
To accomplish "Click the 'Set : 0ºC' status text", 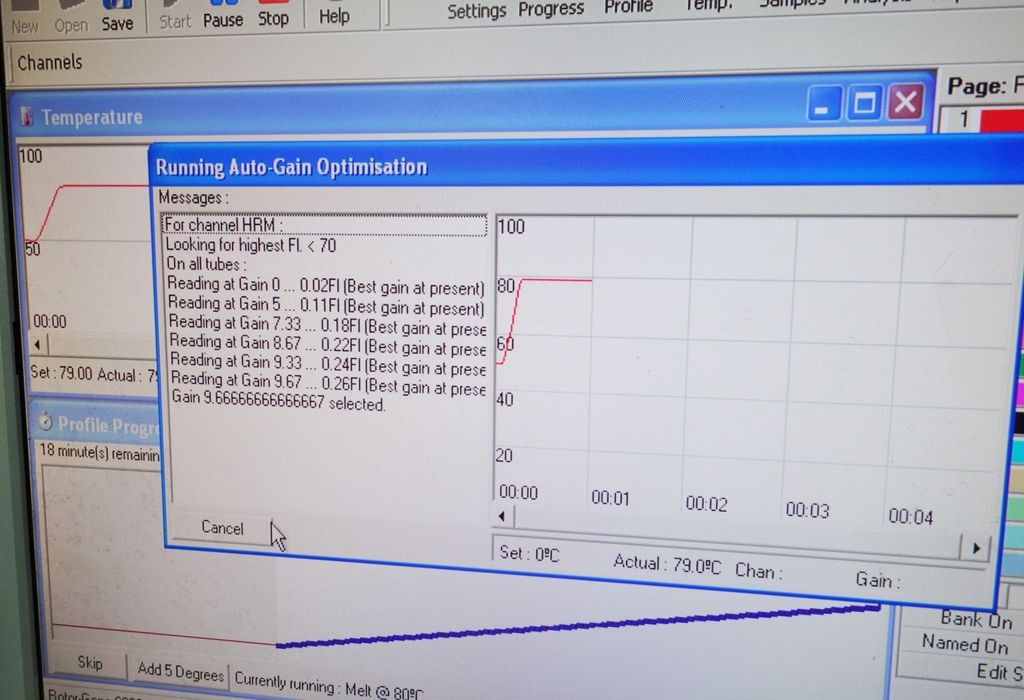I will (530, 554).
